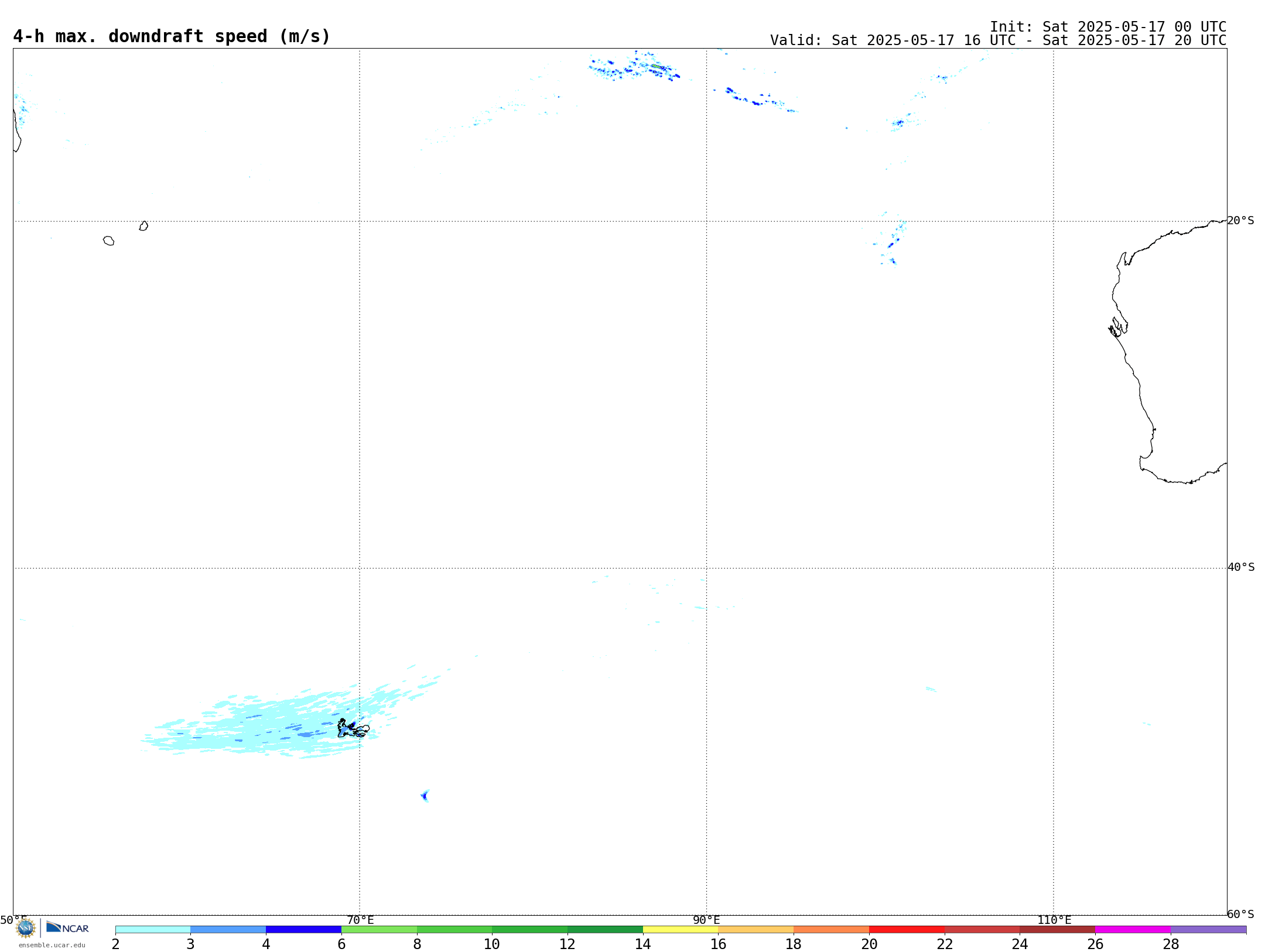This screenshot has width=1265, height=952.
Task: Click the '4-h max. downdraft speed (m/s)' title
Action: tap(172, 36)
